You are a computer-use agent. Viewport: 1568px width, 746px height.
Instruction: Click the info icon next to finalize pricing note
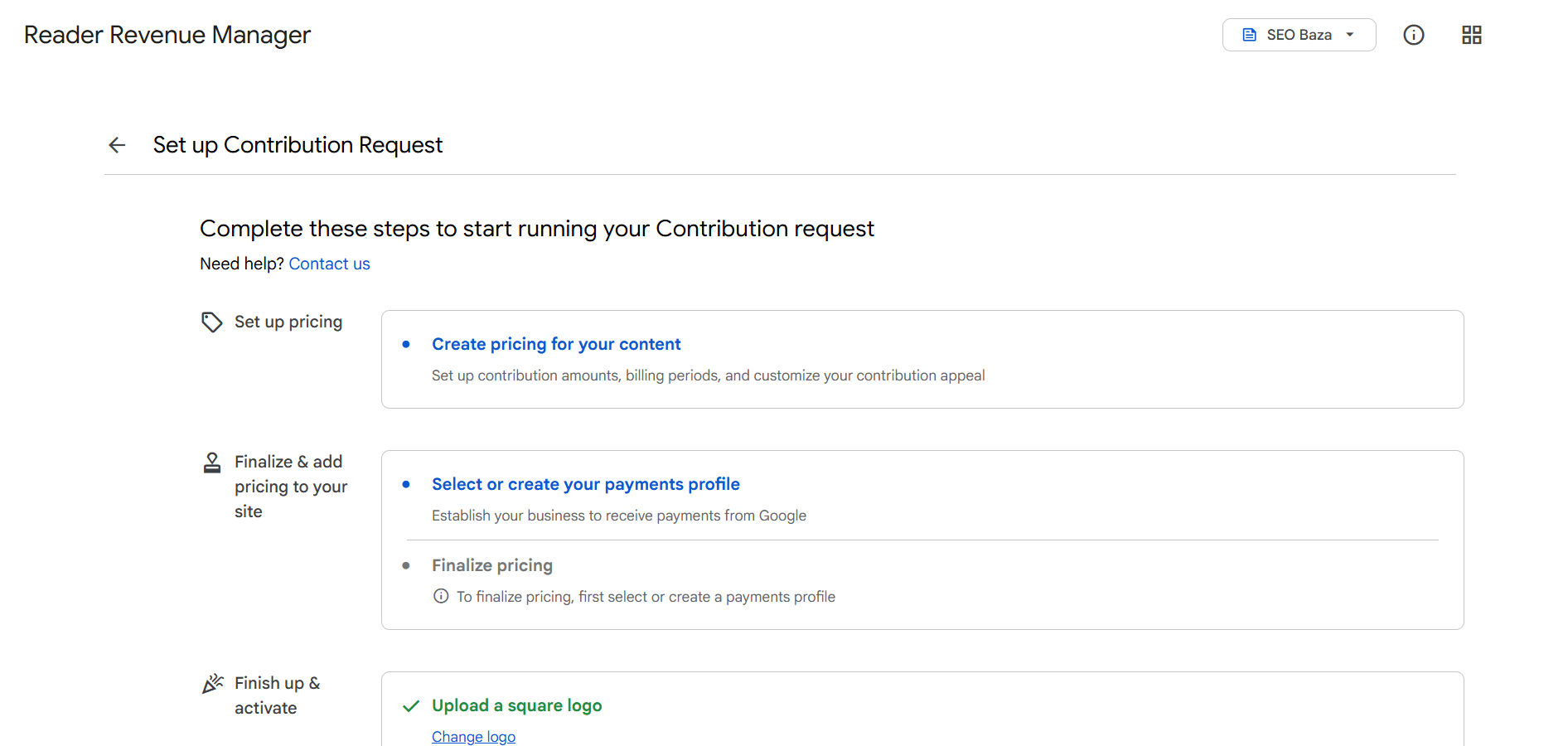click(x=441, y=596)
